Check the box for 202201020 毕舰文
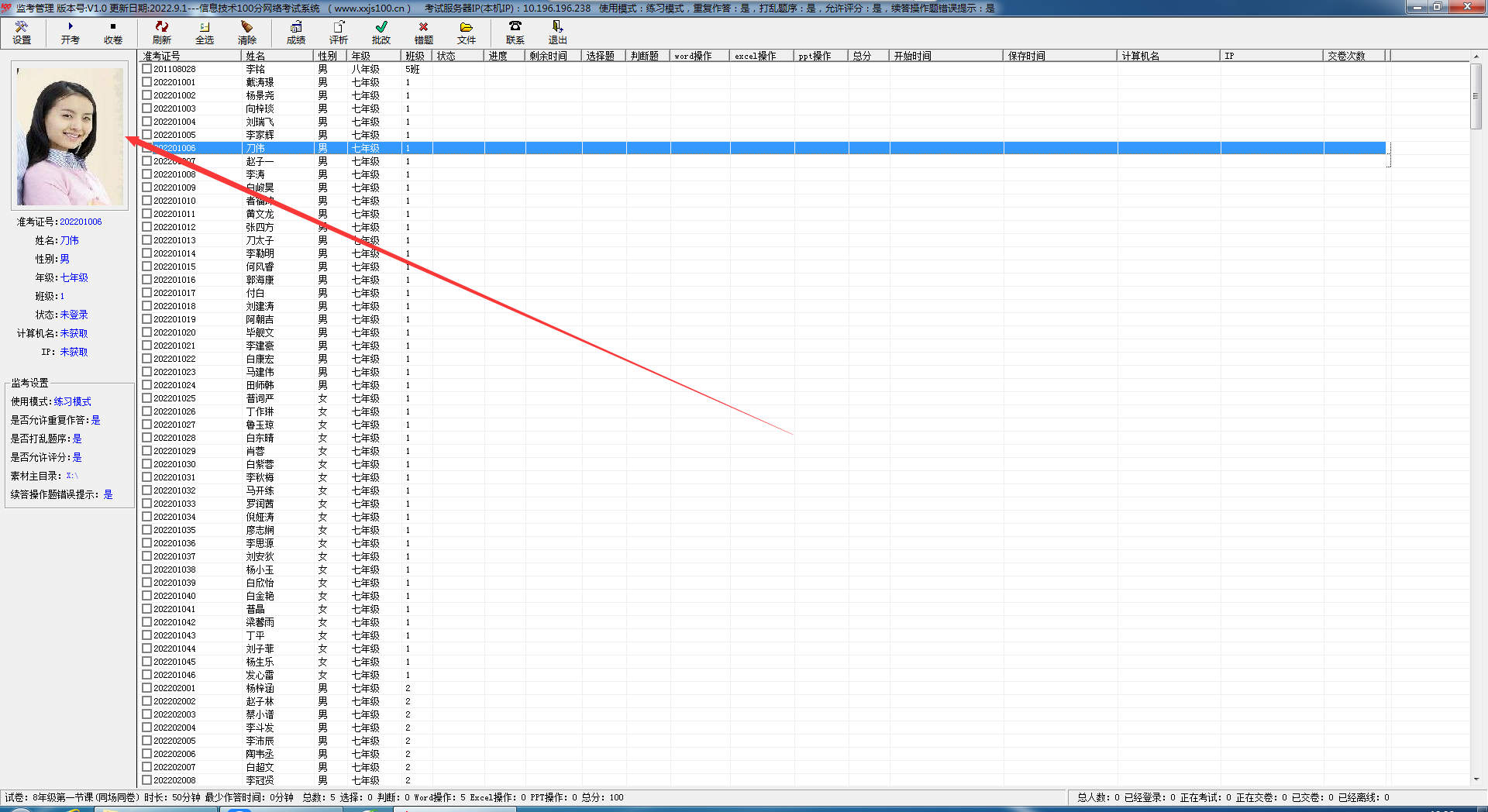This screenshot has width=1488, height=812. pos(147,332)
